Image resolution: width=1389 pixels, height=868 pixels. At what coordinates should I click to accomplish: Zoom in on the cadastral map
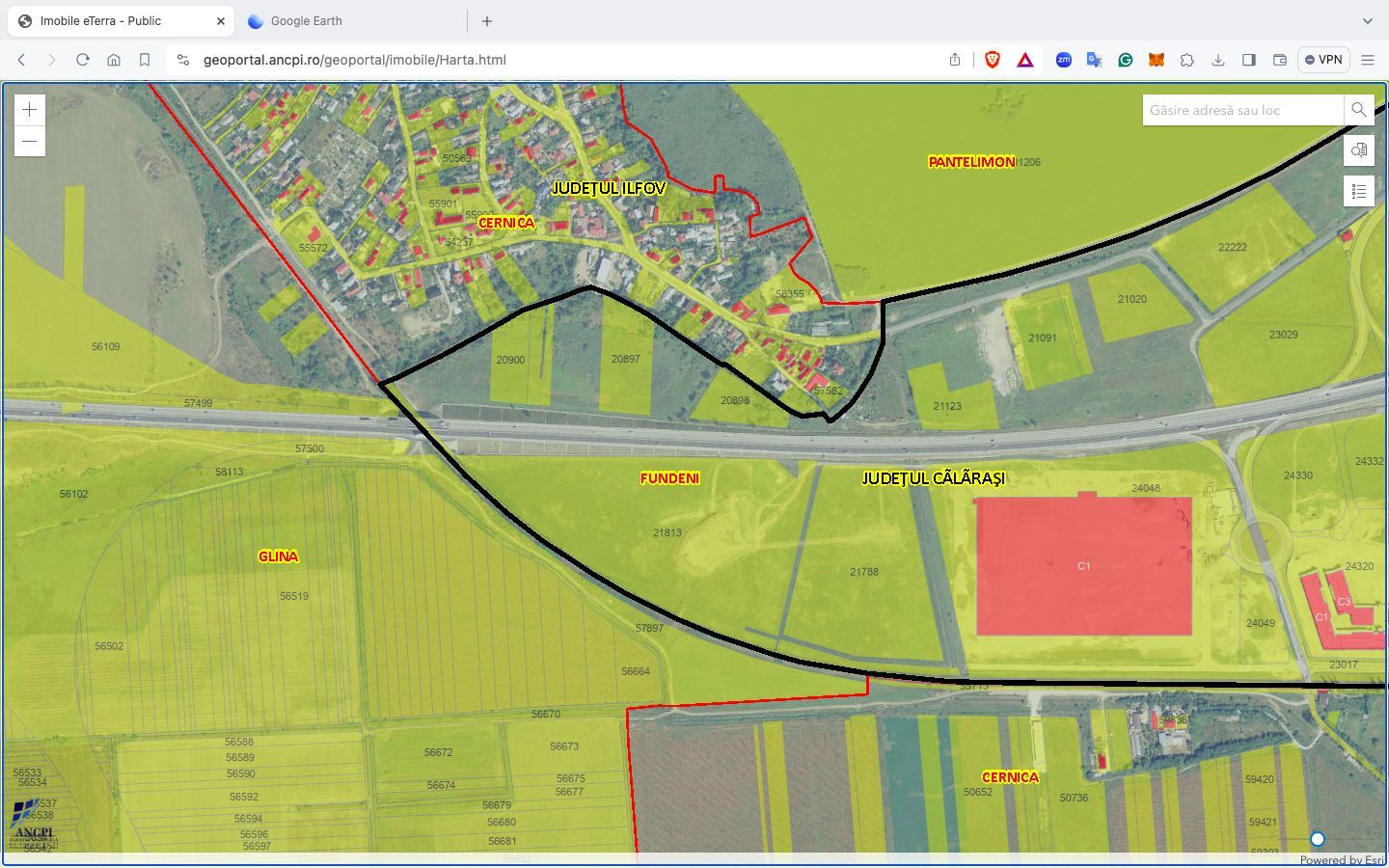pyautogui.click(x=30, y=110)
